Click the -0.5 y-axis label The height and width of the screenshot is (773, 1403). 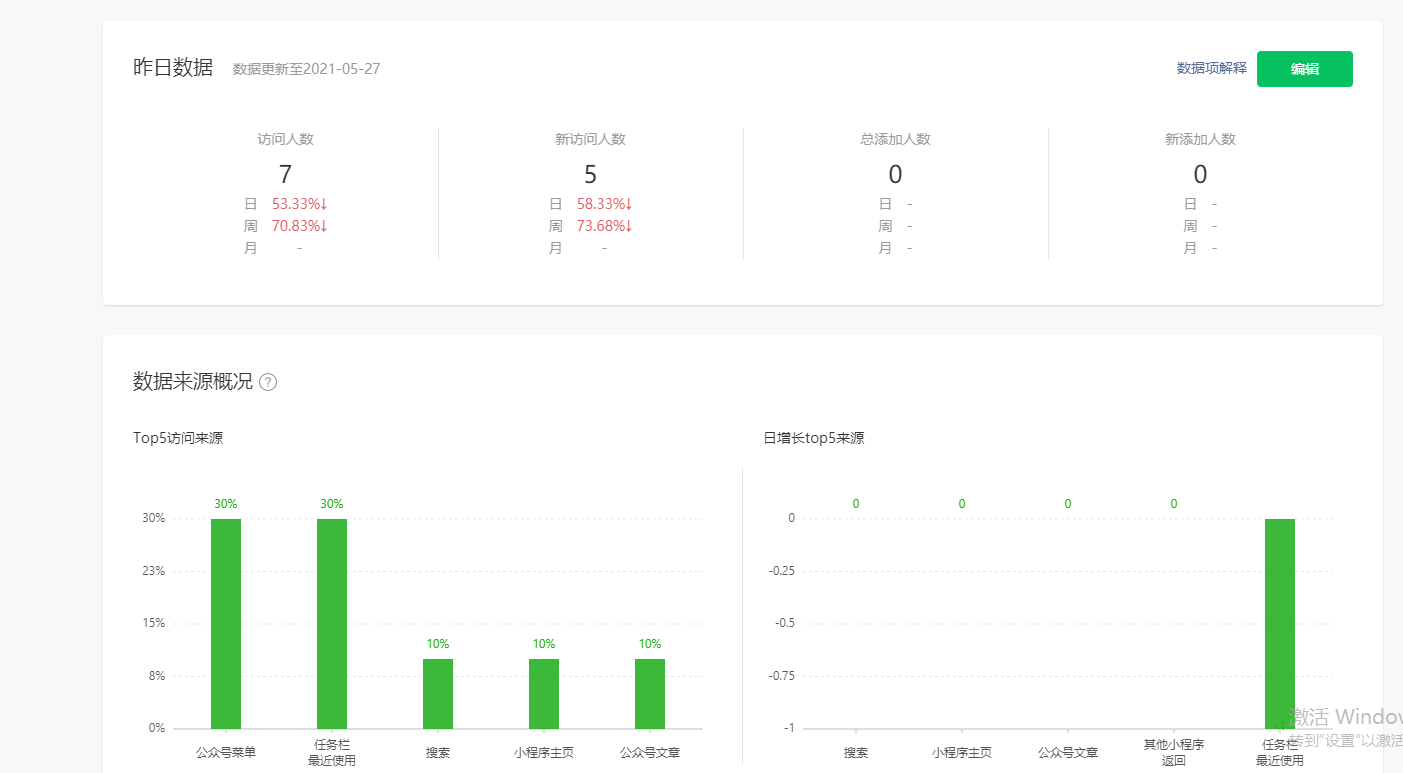coord(785,623)
